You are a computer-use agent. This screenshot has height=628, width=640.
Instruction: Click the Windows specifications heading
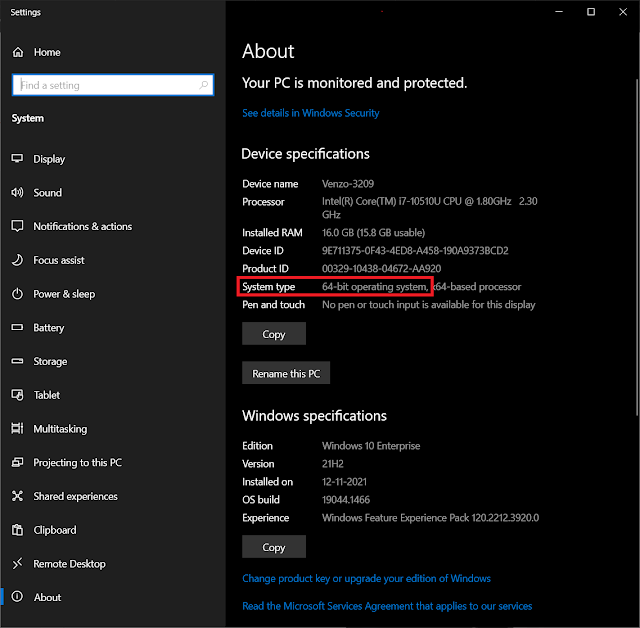(314, 416)
